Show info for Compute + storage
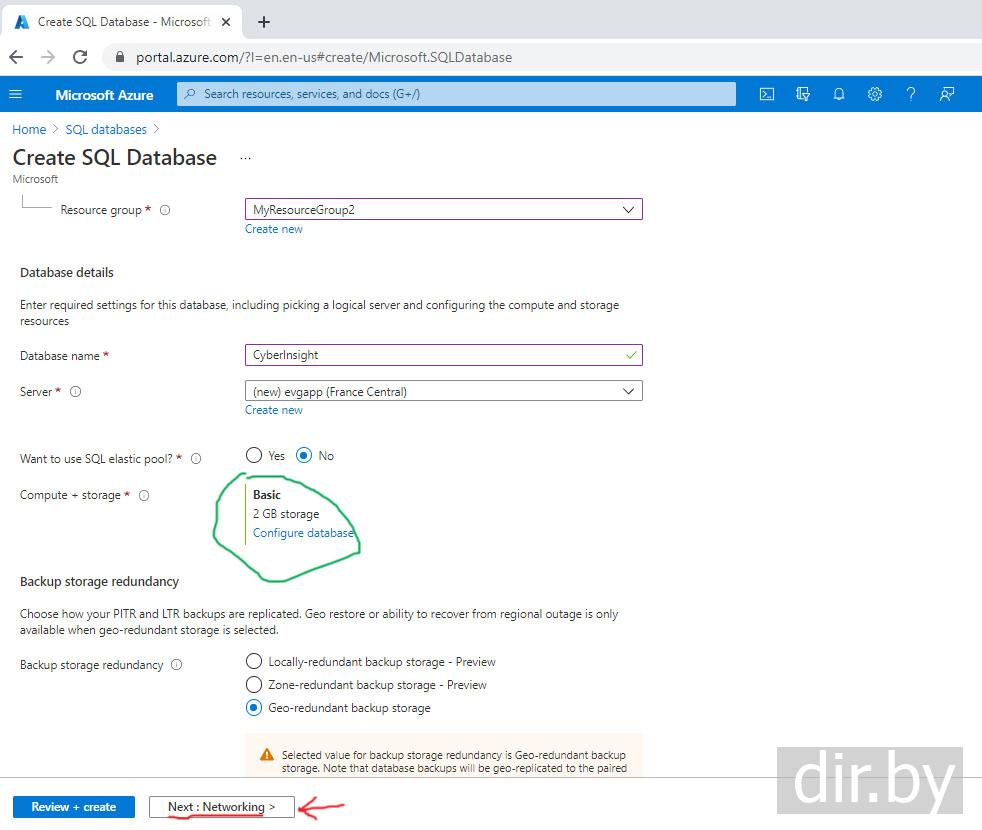 pyautogui.click(x=144, y=495)
